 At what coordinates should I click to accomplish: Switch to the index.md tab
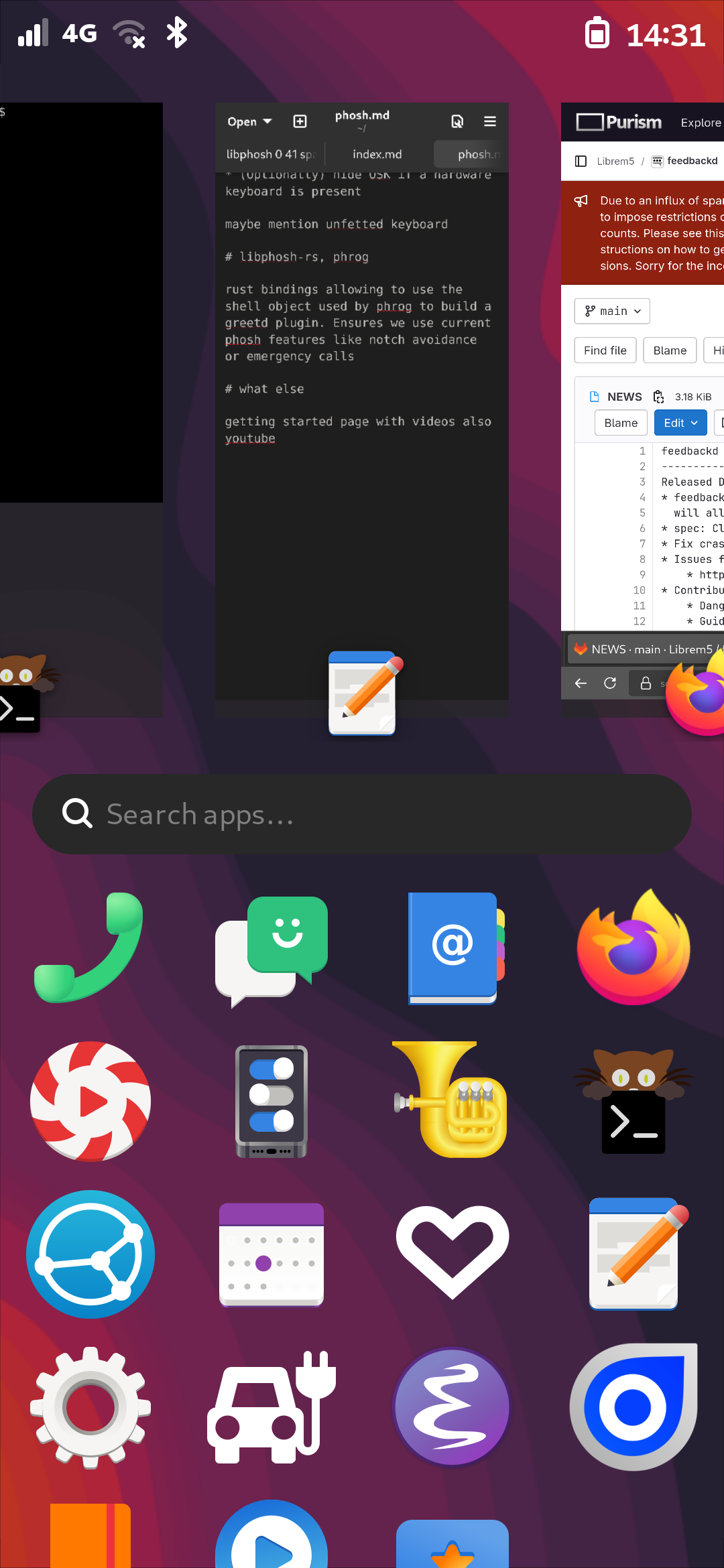[377, 154]
